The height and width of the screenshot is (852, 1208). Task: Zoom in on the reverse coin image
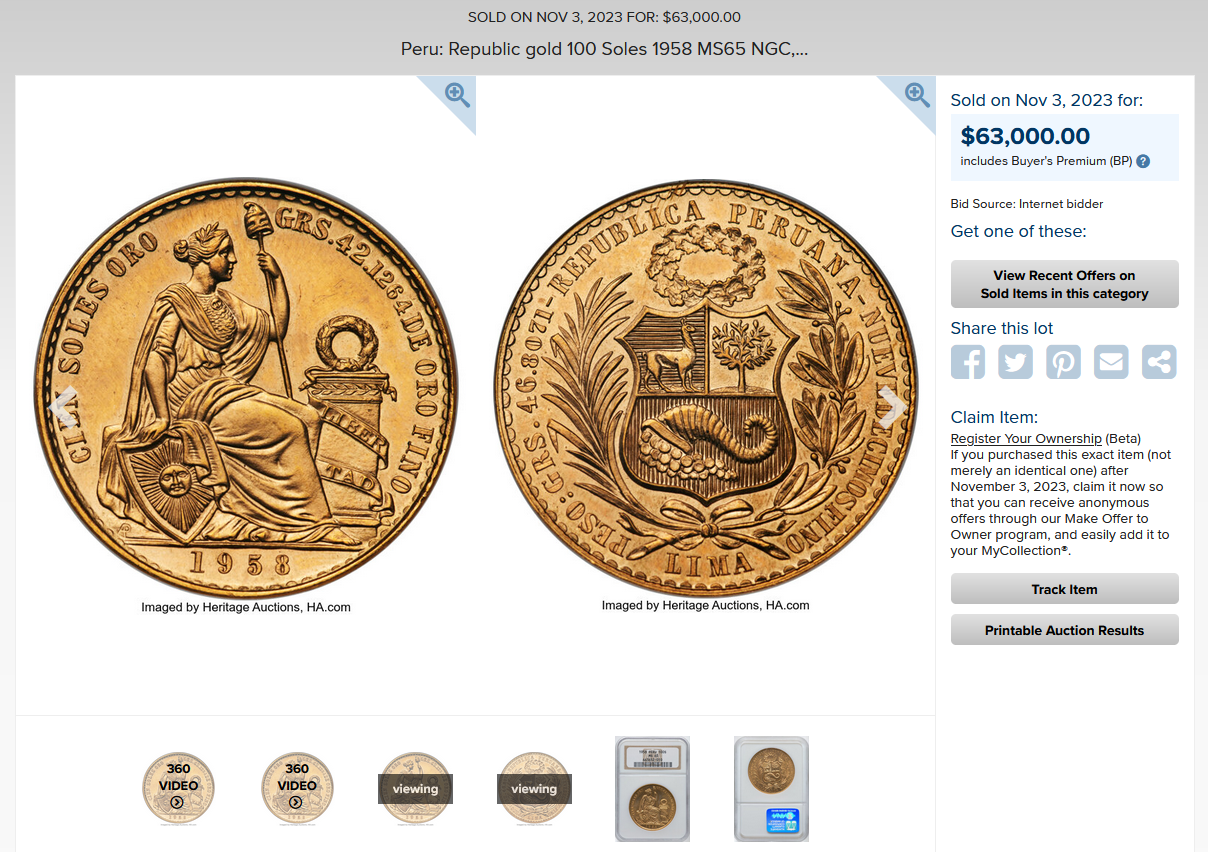(x=917, y=95)
